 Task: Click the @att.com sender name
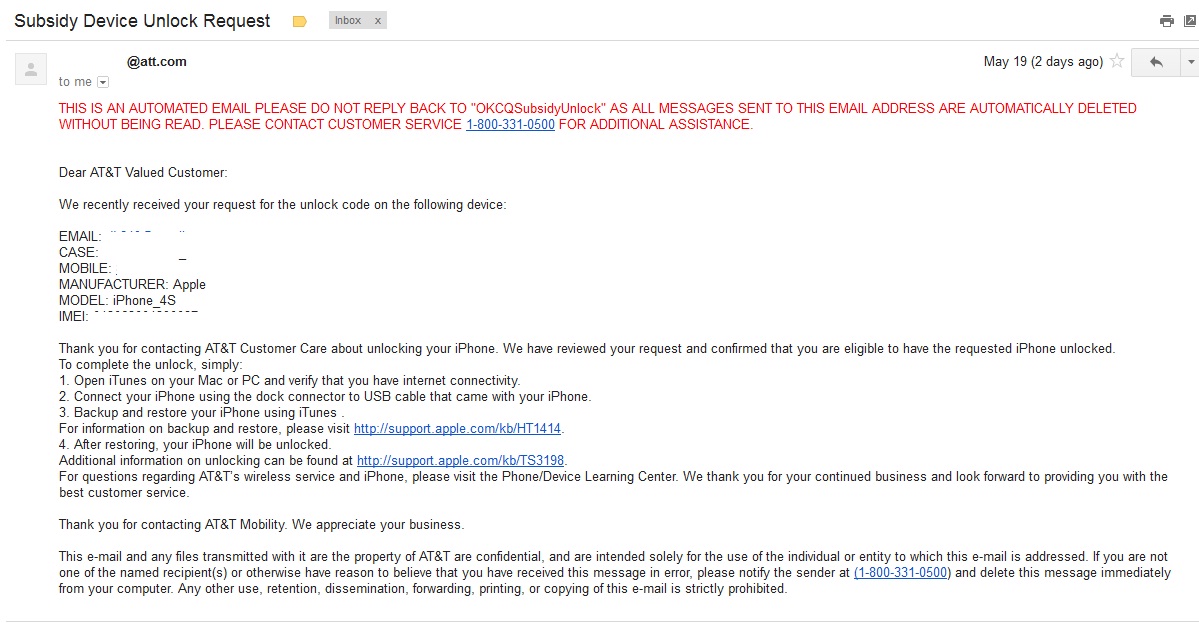click(157, 62)
